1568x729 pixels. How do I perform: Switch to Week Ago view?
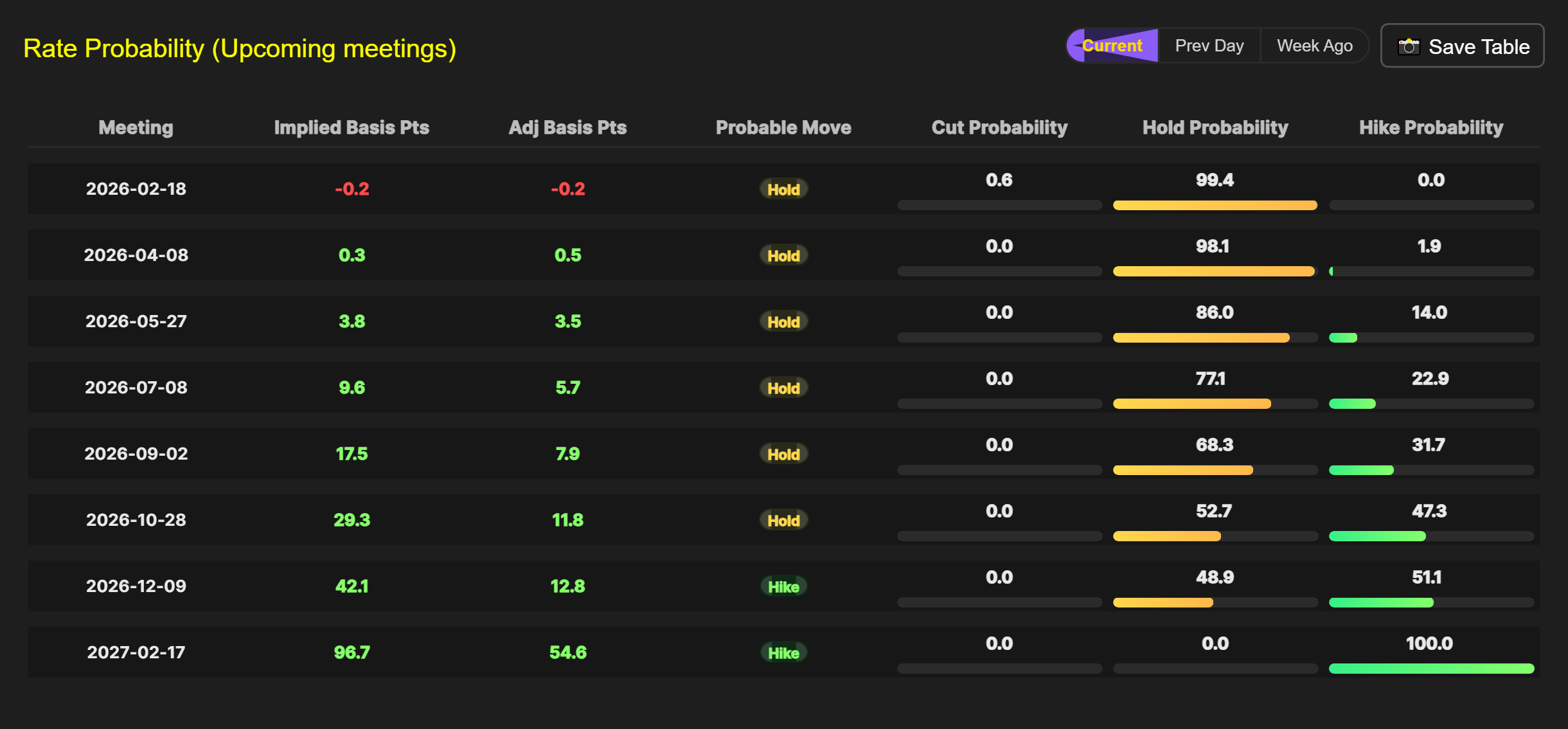[x=1314, y=46]
